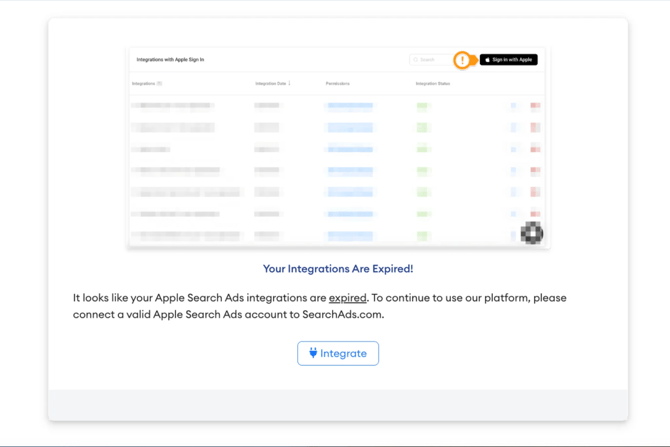Image resolution: width=670 pixels, height=447 pixels.
Task: Sort by the Integration Date column arrow
Action: coord(290,84)
